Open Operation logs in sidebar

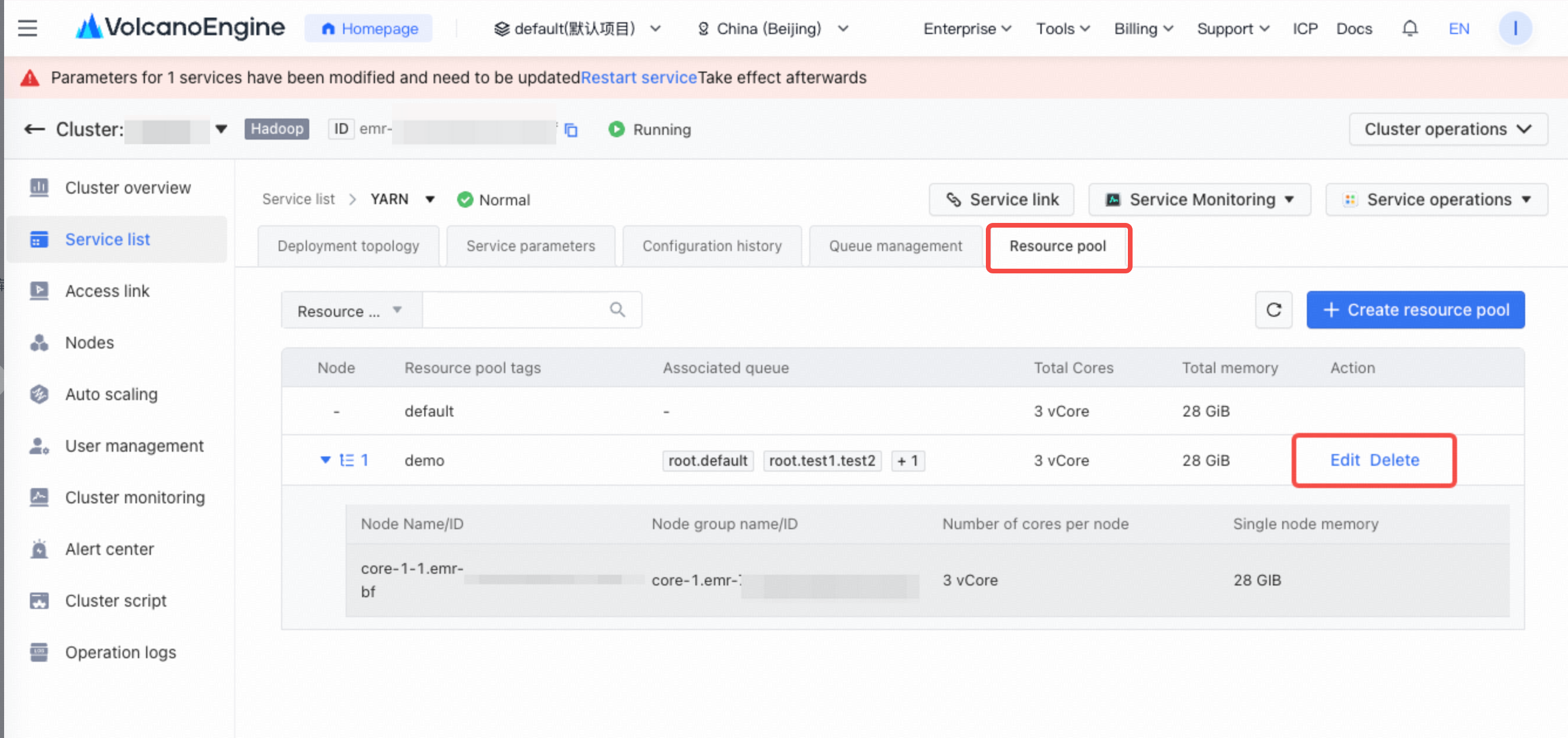tap(116, 652)
